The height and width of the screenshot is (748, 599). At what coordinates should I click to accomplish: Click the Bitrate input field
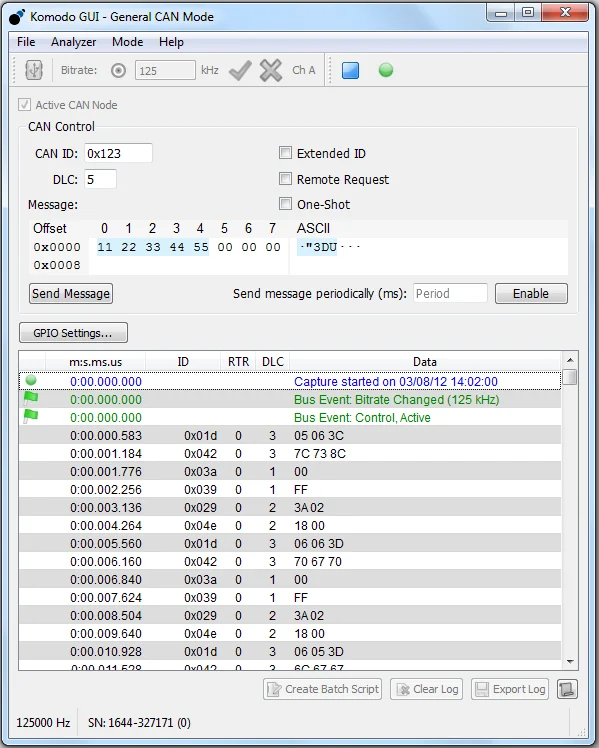(165, 71)
